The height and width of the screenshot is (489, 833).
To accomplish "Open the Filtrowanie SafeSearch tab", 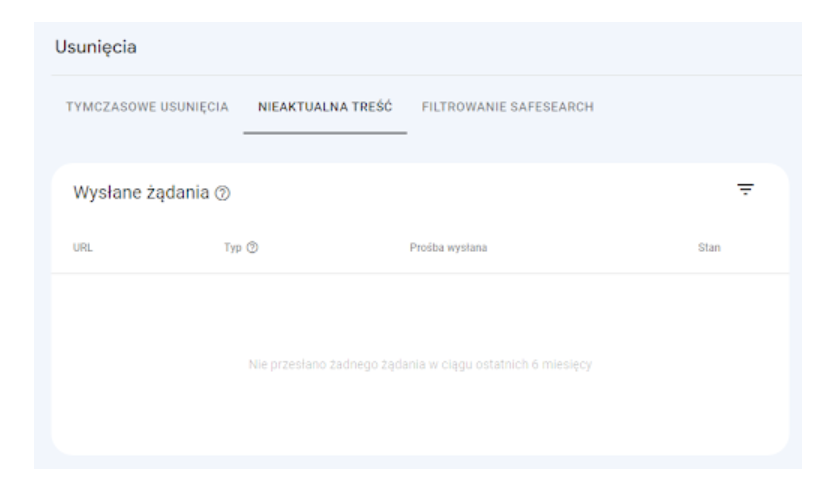I will [x=509, y=107].
